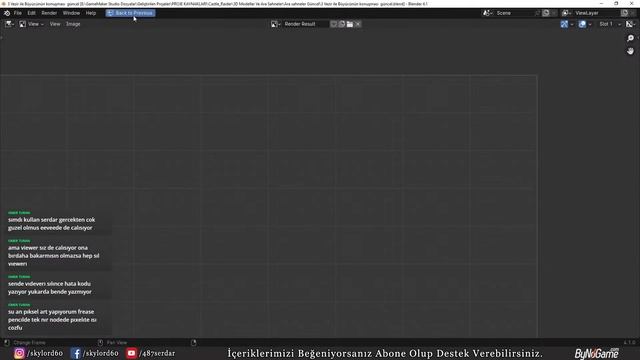The height and width of the screenshot is (360, 640).
Task: Open the editor type dropdown in the header
Action: click(x=9, y=24)
